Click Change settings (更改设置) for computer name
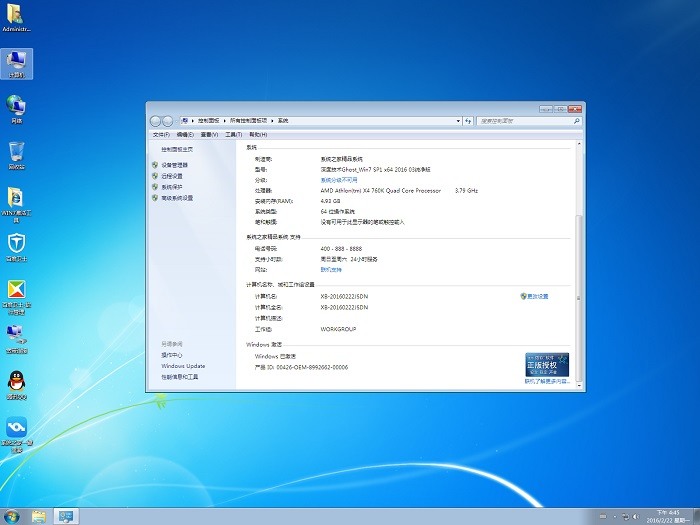Image resolution: width=700 pixels, height=525 pixels. 537,297
